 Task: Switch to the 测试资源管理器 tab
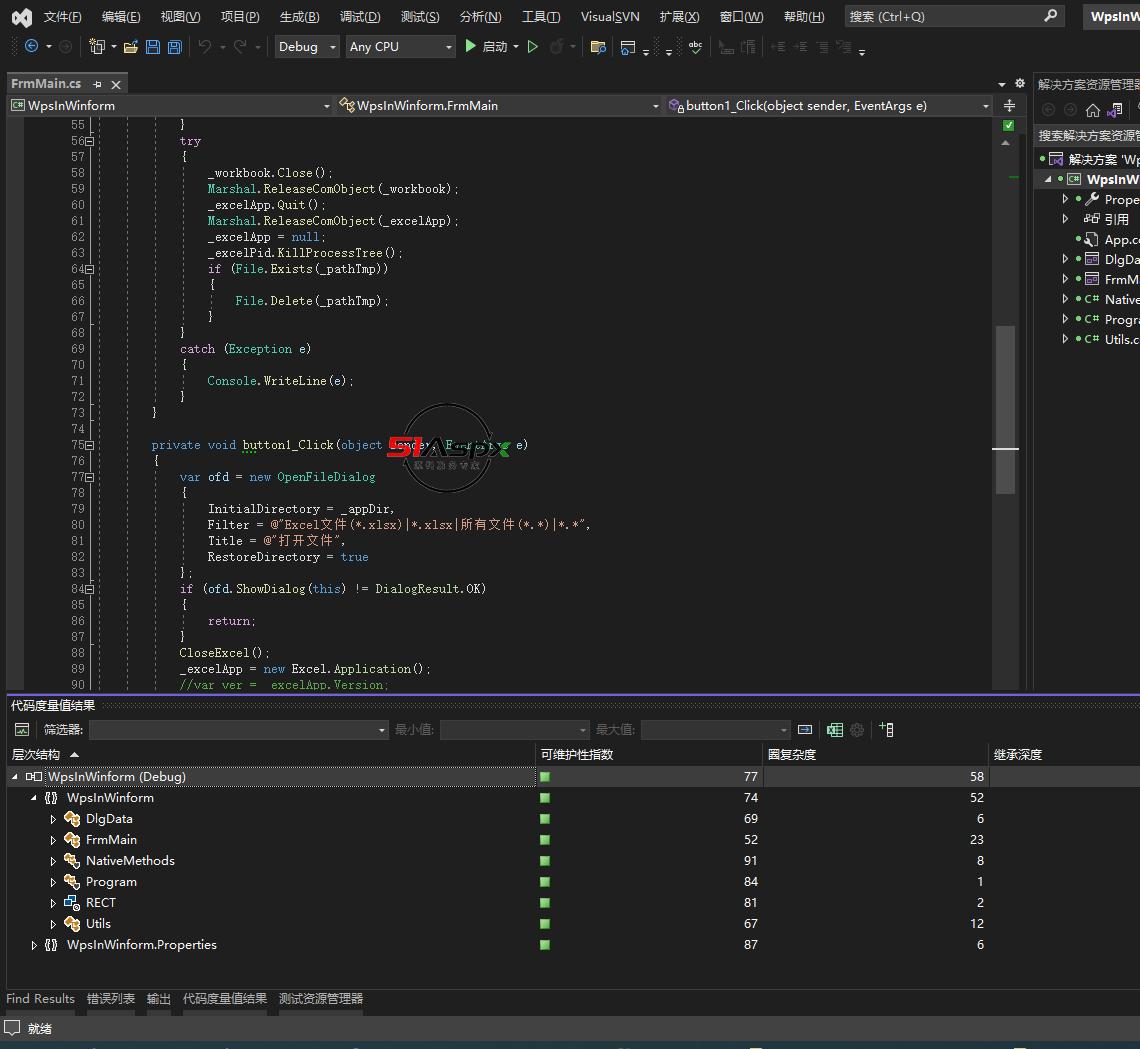[321, 999]
